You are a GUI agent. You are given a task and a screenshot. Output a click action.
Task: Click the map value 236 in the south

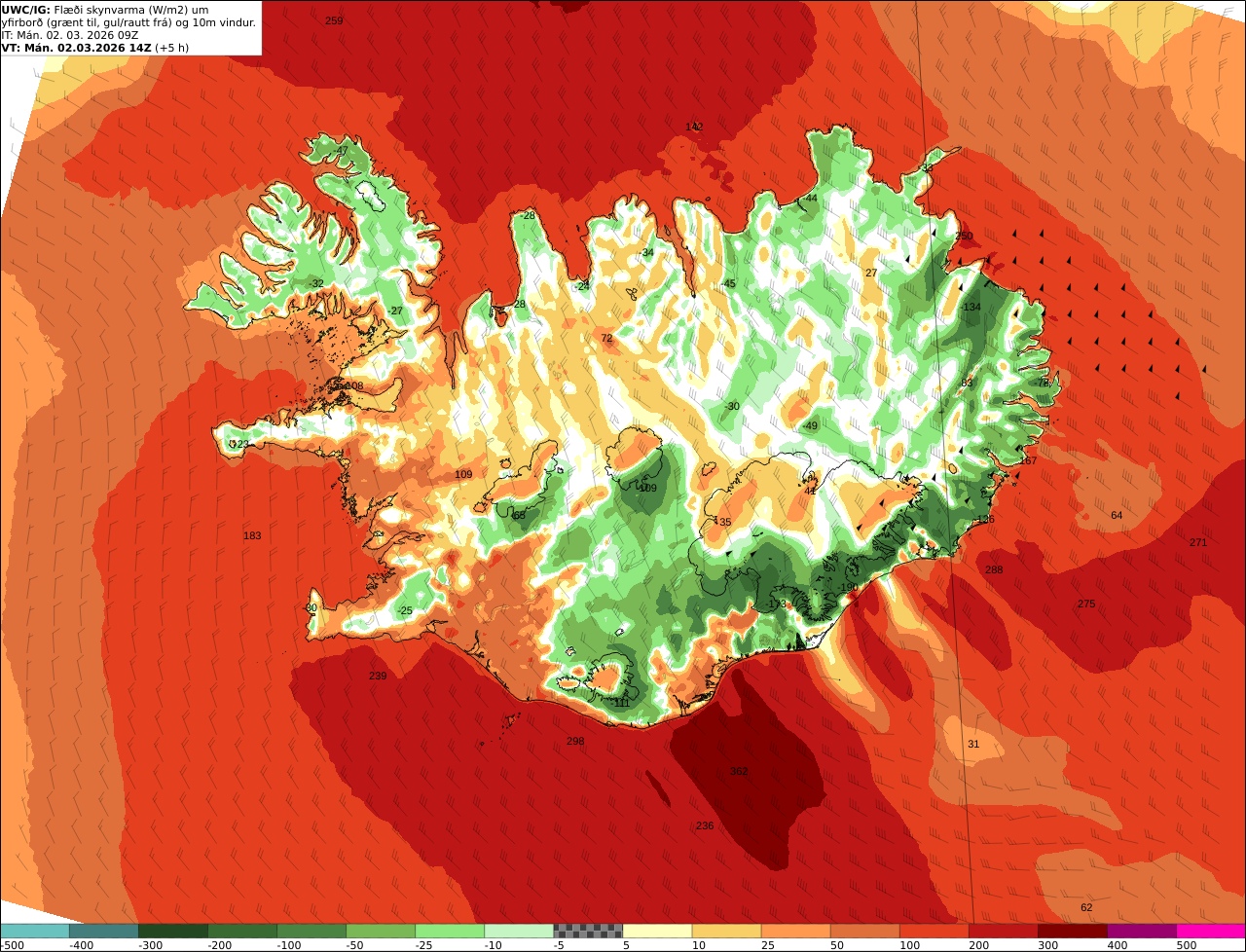705,825
